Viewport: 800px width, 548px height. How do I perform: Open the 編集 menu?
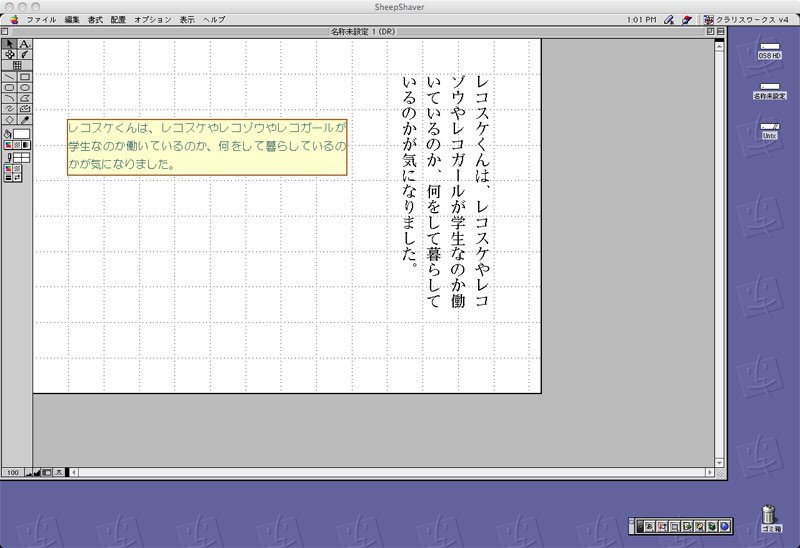click(71, 19)
